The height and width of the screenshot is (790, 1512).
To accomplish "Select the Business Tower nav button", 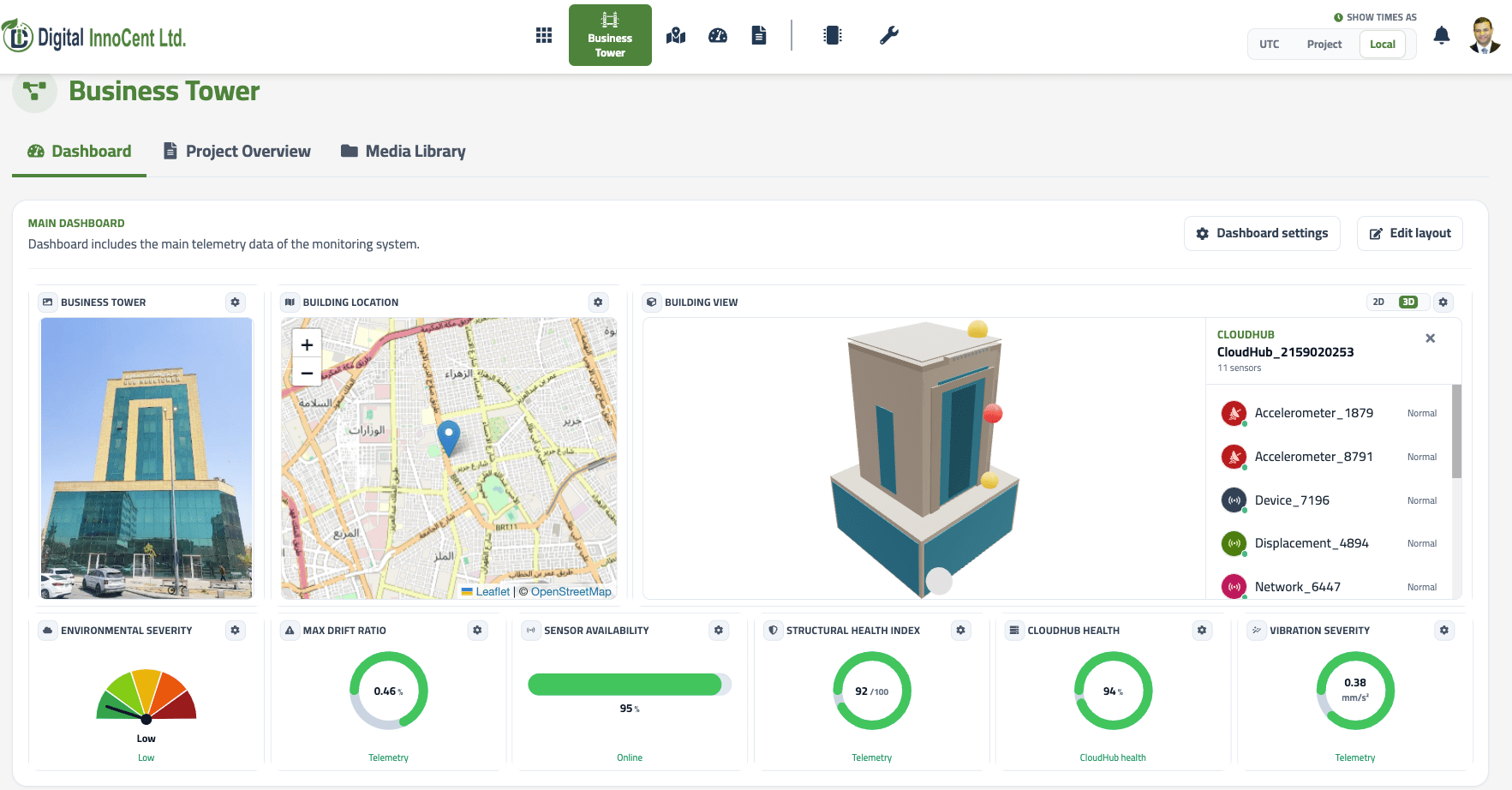I will [610, 35].
